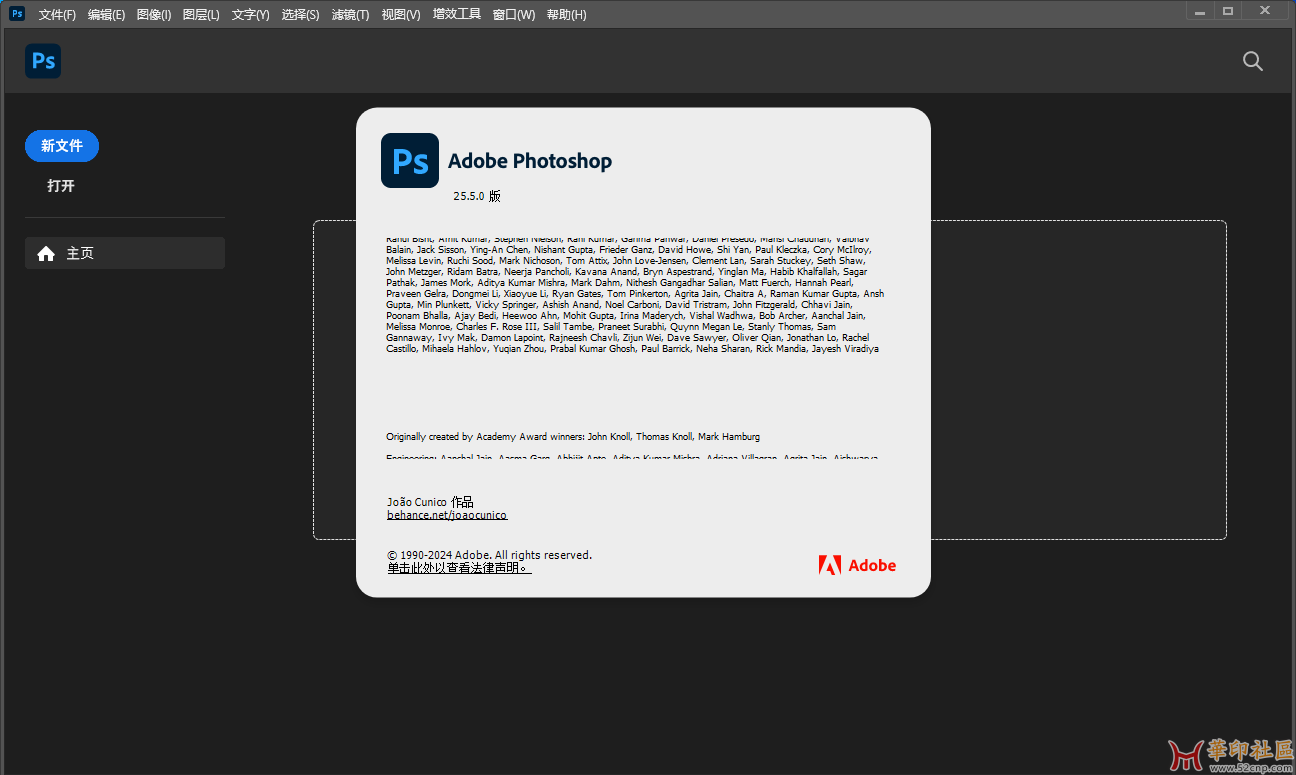Screen dimensions: 1296x775
Task: Click the Photoshop icon in title bar
Action: [x=17, y=14]
